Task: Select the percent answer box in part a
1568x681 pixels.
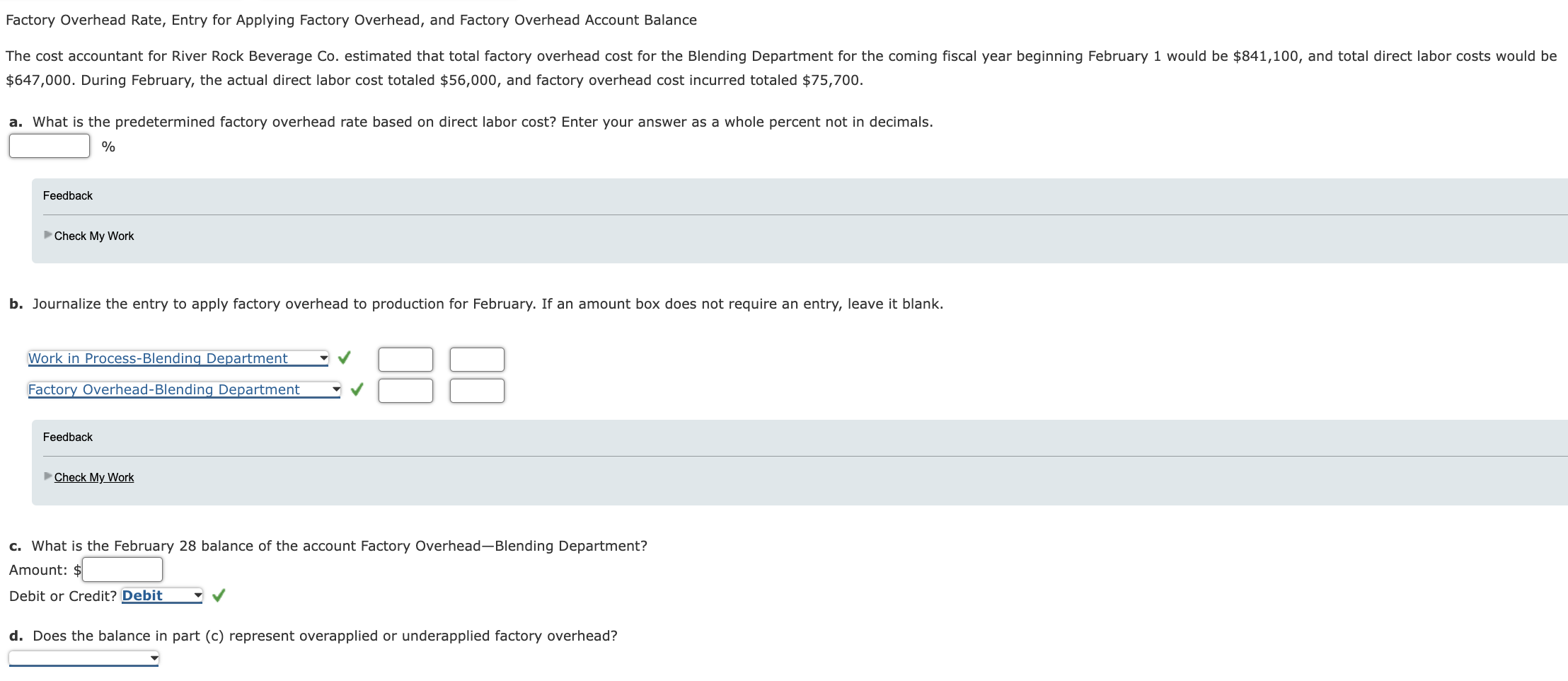Action: [48, 146]
